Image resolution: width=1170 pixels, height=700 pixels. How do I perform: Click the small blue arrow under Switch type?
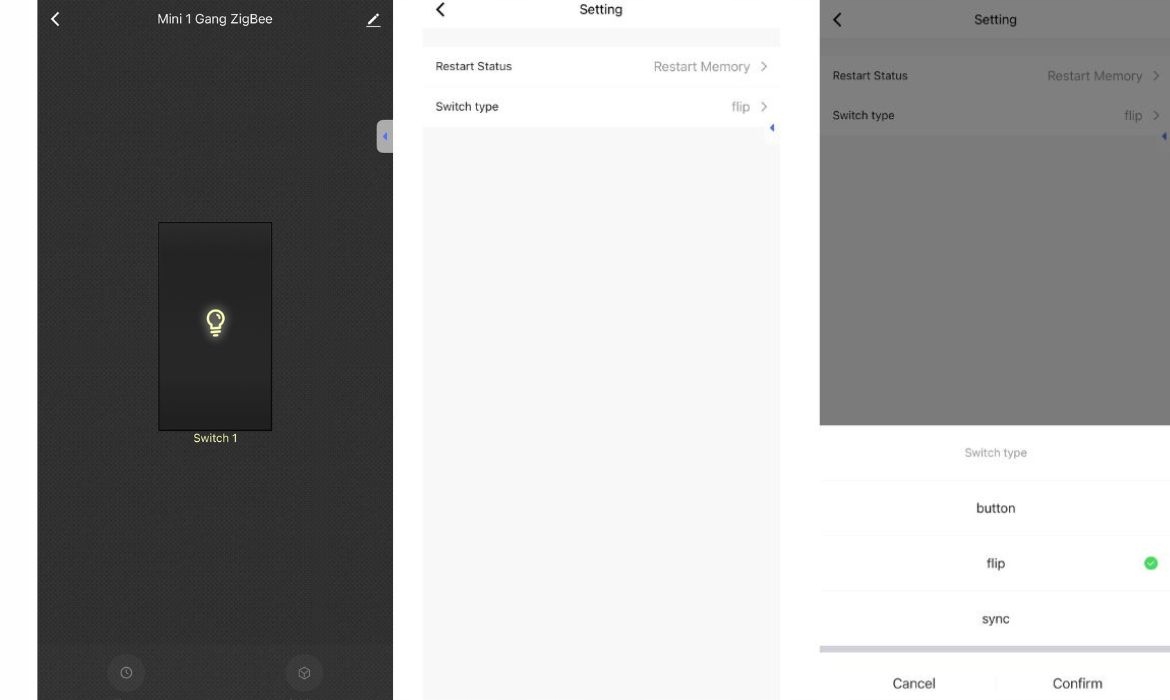tap(772, 128)
